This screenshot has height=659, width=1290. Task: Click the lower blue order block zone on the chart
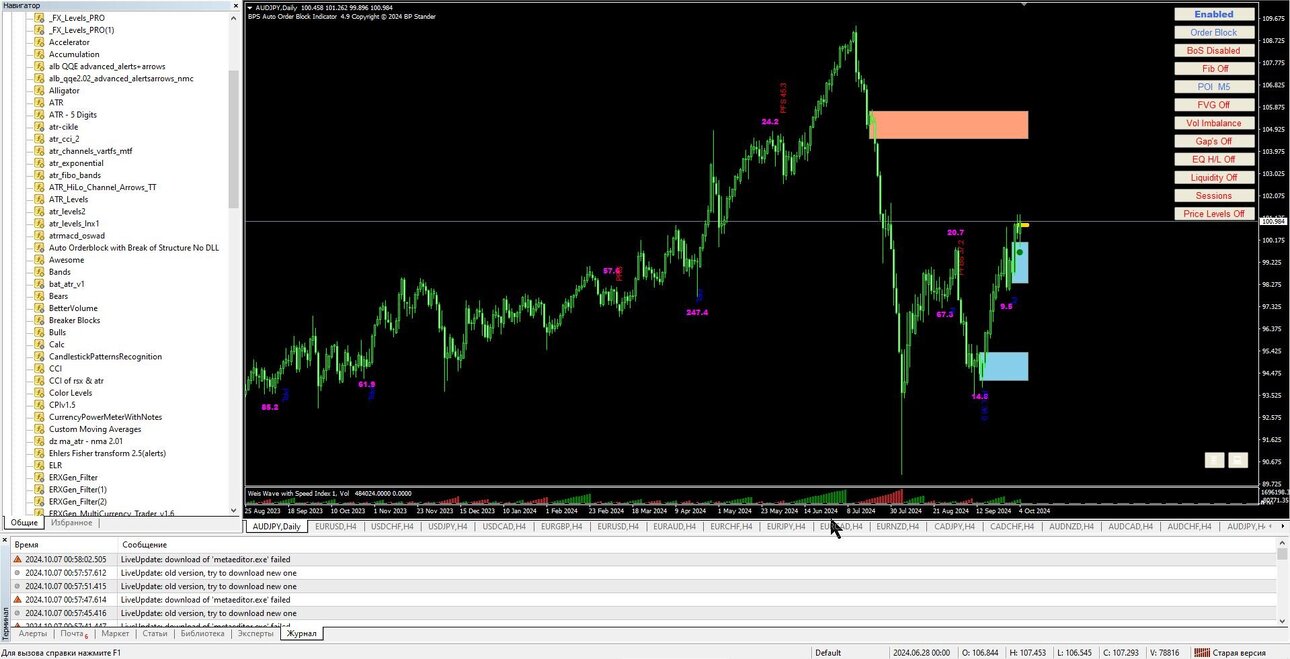click(1005, 366)
